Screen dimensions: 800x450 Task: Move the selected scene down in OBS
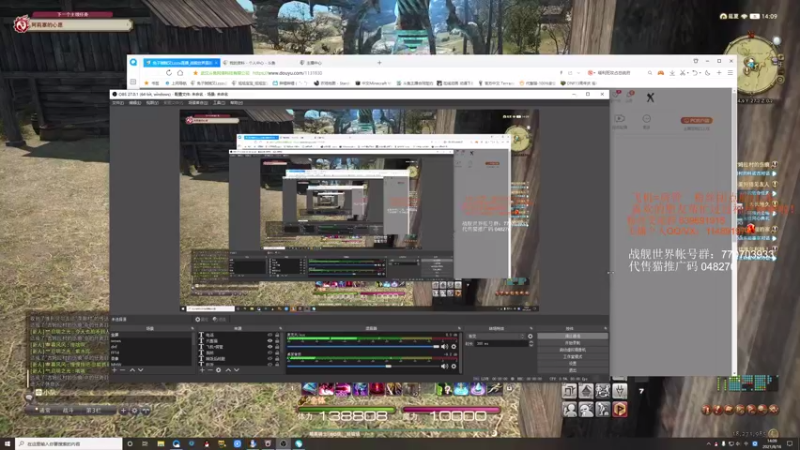[x=140, y=370]
